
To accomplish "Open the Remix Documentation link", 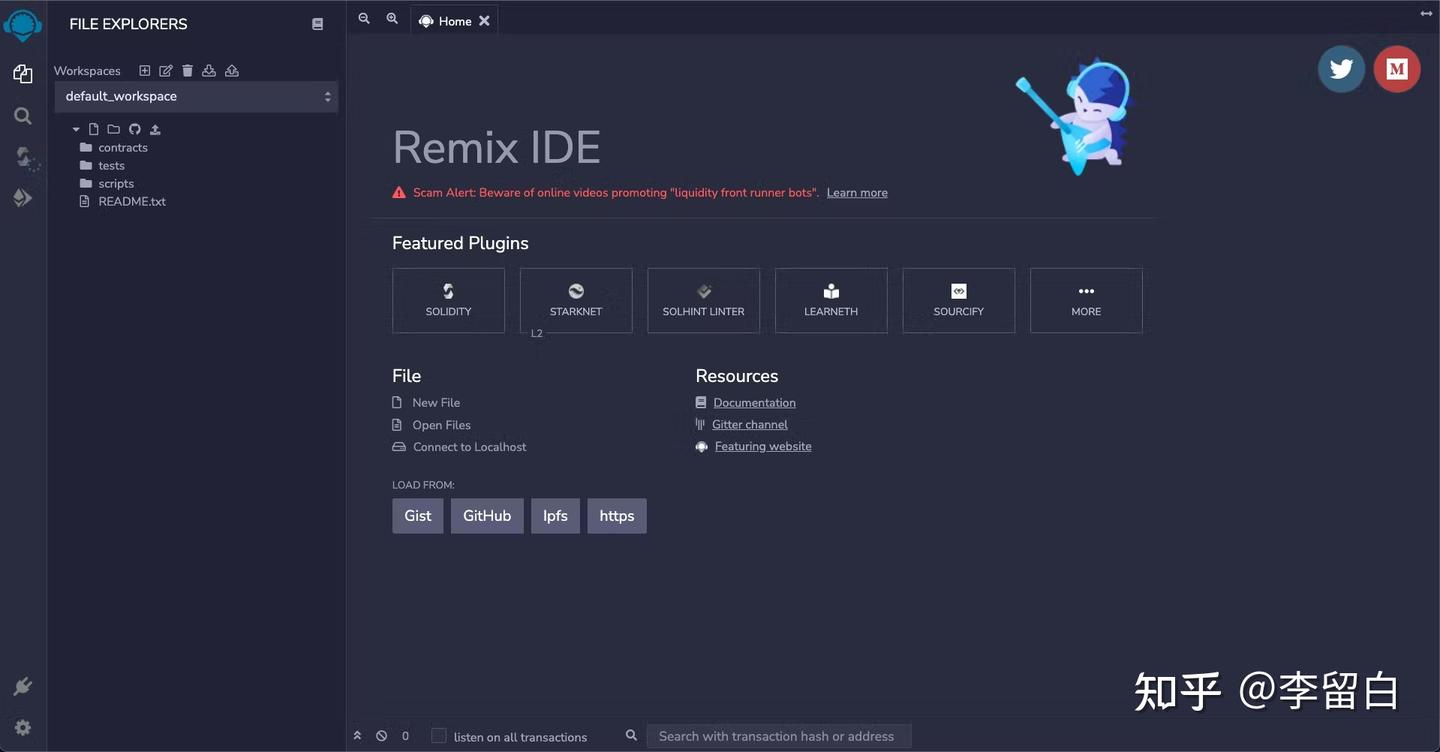I will tap(754, 402).
